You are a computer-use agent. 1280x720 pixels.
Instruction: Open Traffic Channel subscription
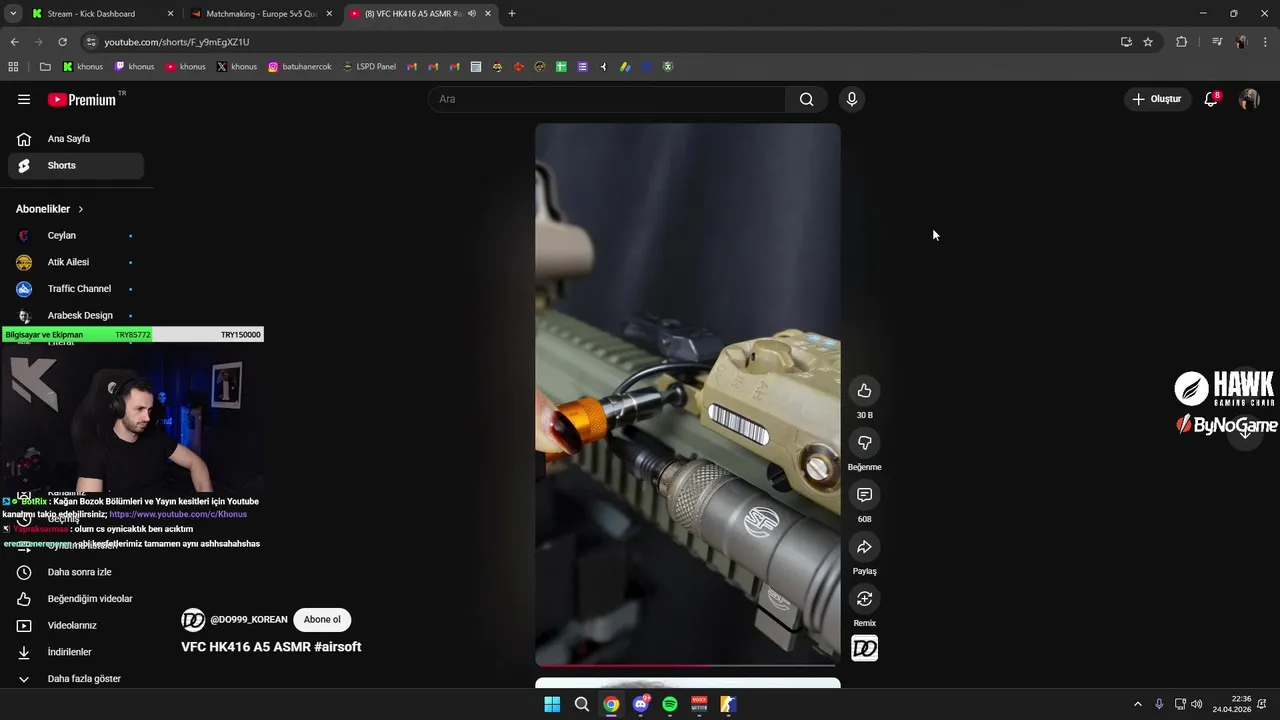[76, 289]
